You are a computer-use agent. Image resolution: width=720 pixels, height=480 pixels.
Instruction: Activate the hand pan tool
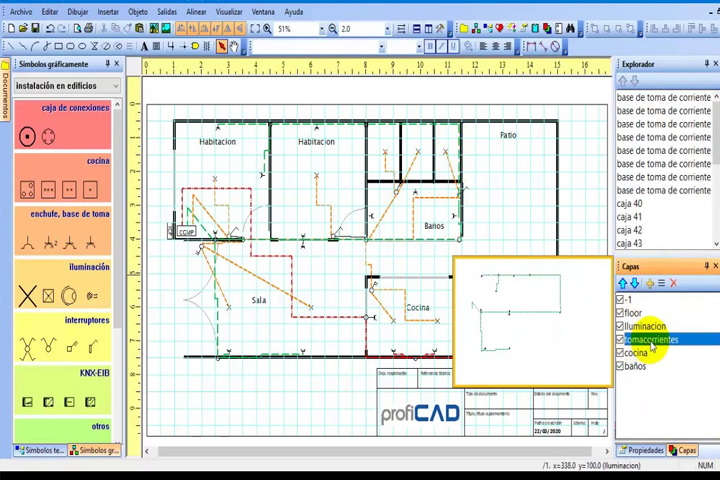pos(234,46)
